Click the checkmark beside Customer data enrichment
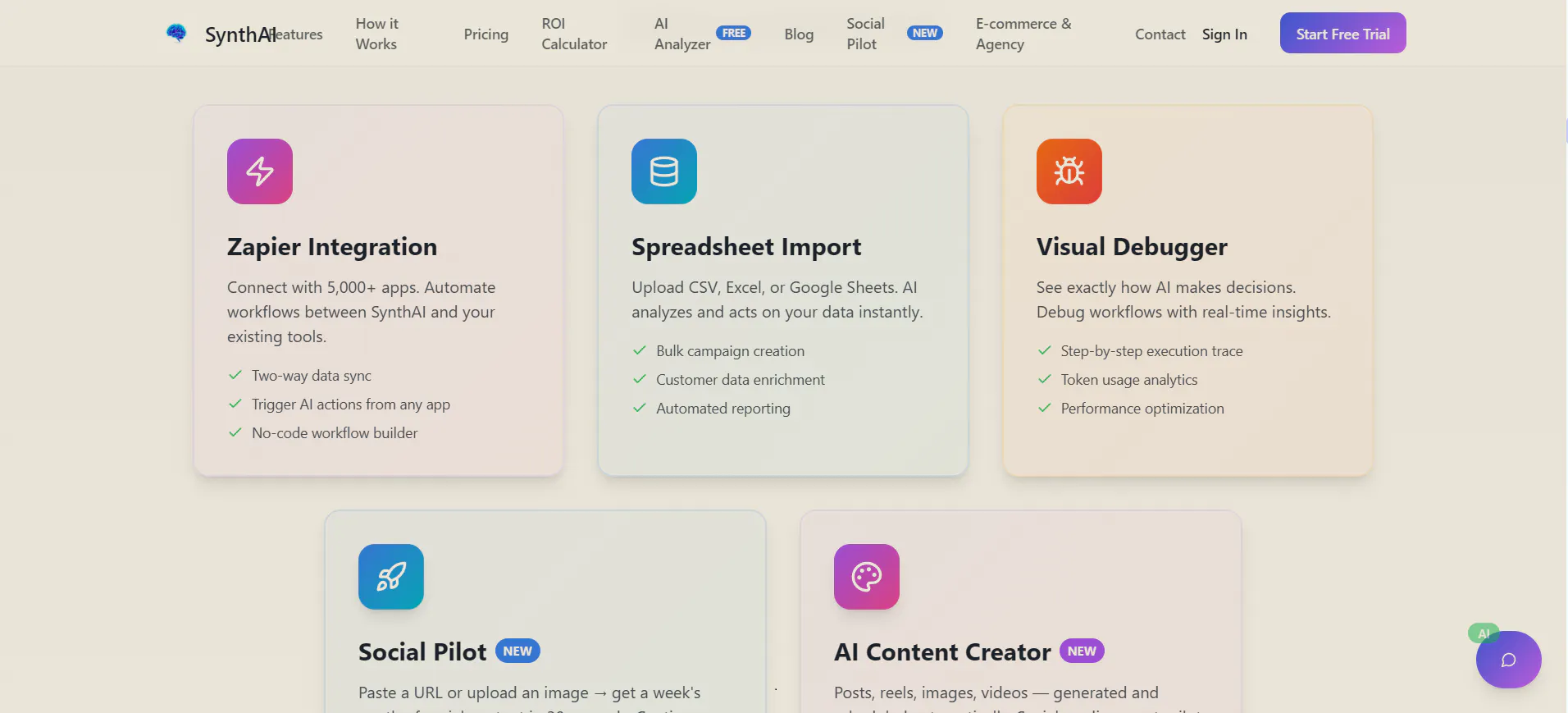 640,379
